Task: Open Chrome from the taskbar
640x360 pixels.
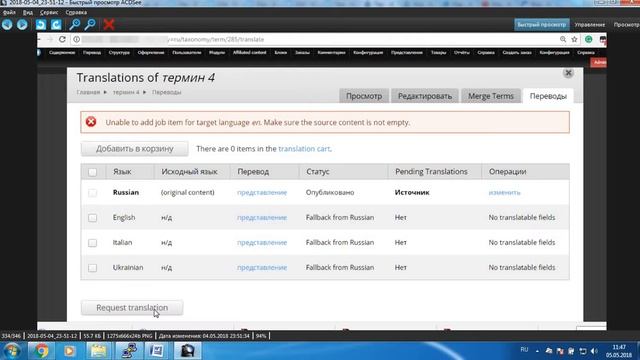Action: pos(41,351)
